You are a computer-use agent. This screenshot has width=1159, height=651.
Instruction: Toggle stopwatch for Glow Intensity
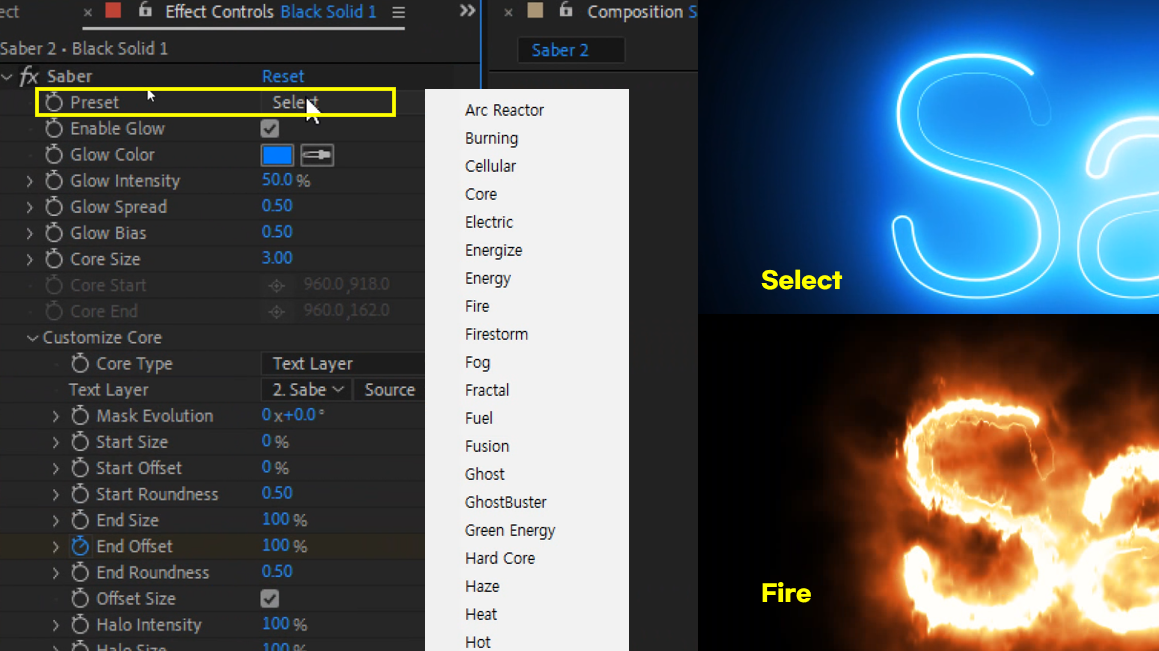tap(54, 180)
